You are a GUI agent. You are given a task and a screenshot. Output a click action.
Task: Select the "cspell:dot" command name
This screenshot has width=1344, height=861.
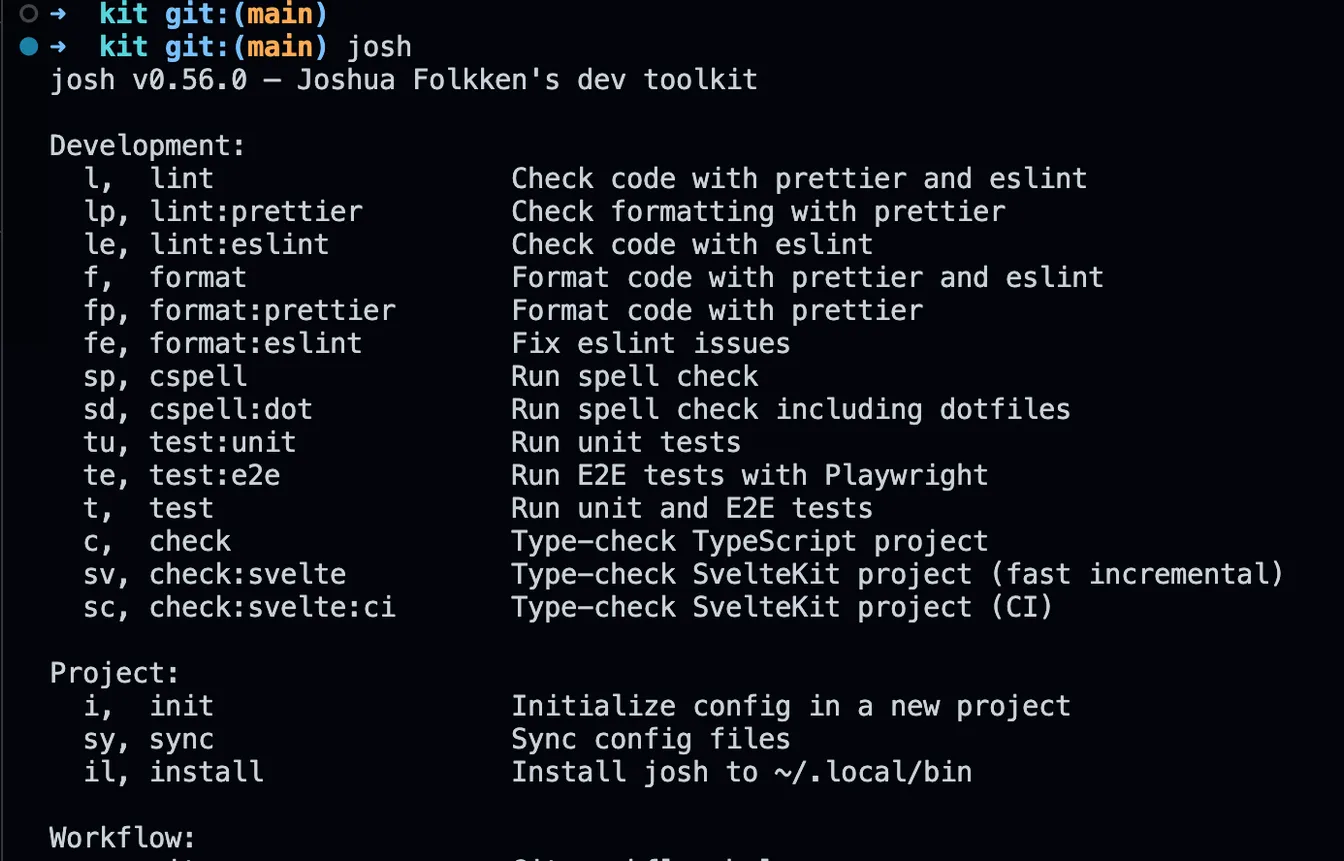click(x=231, y=410)
